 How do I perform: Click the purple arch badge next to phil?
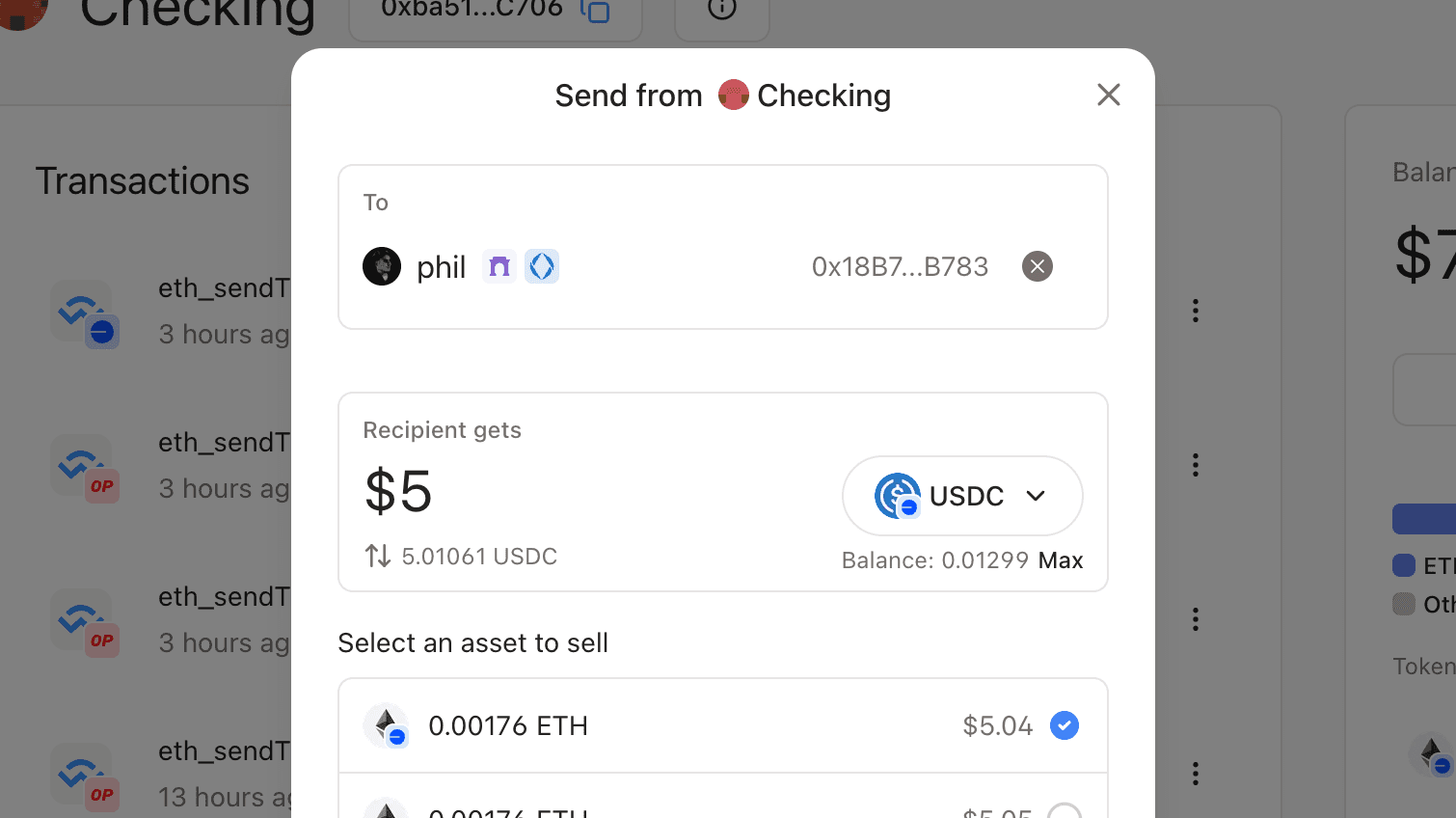499,265
